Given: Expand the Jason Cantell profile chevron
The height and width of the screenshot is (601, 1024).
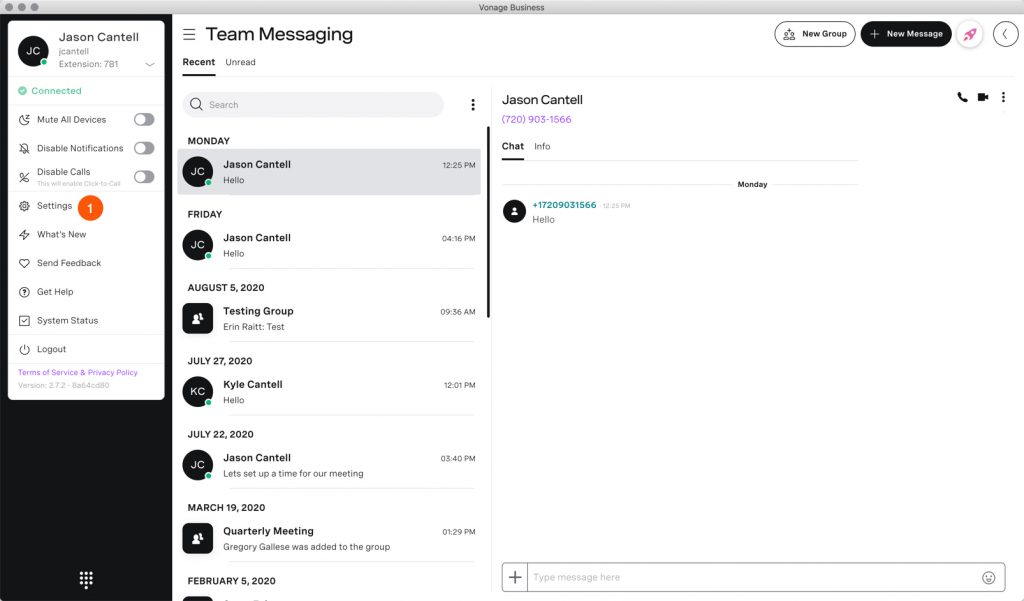Looking at the screenshot, I should 150,65.
